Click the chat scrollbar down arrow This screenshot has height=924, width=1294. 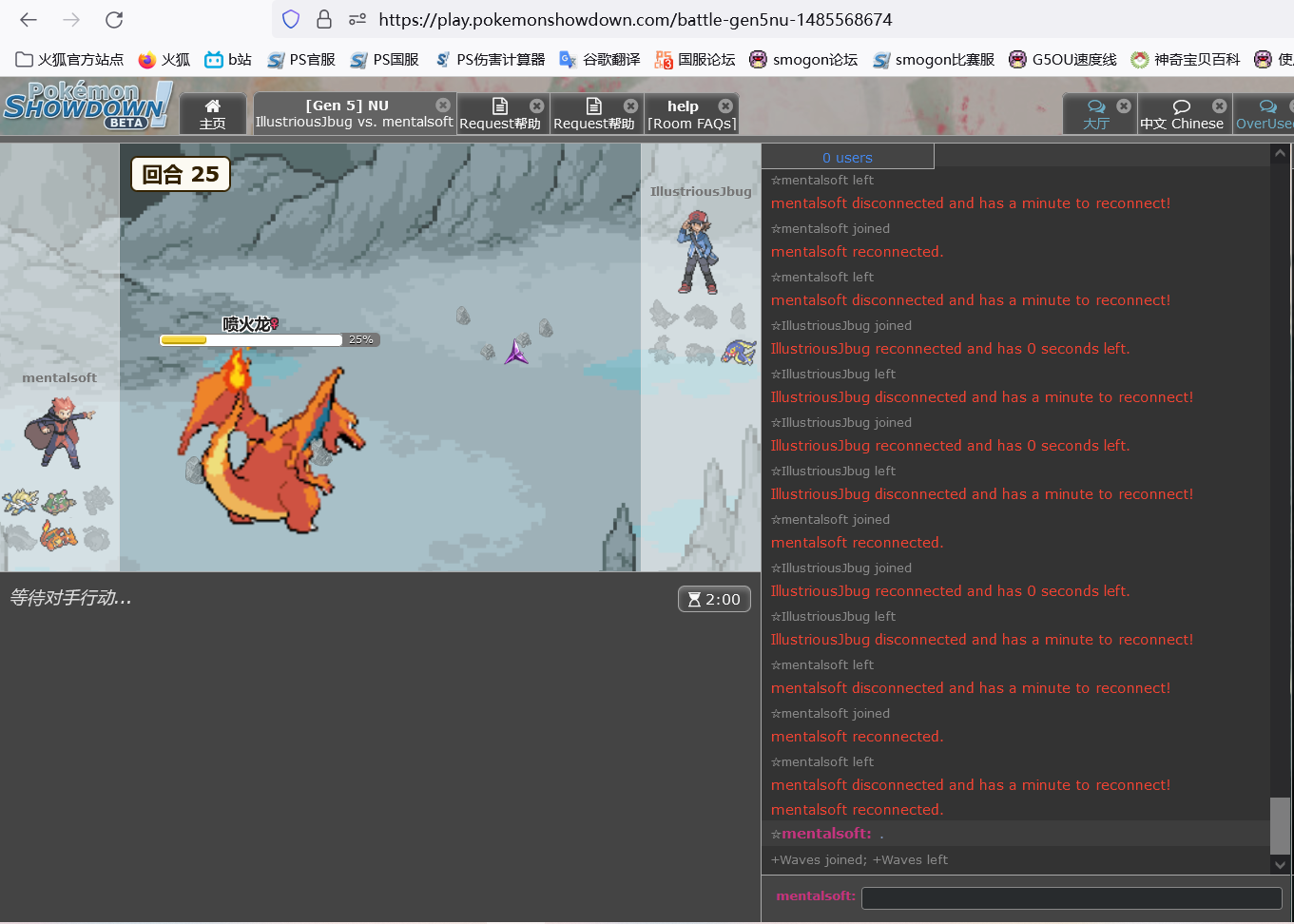(1281, 864)
